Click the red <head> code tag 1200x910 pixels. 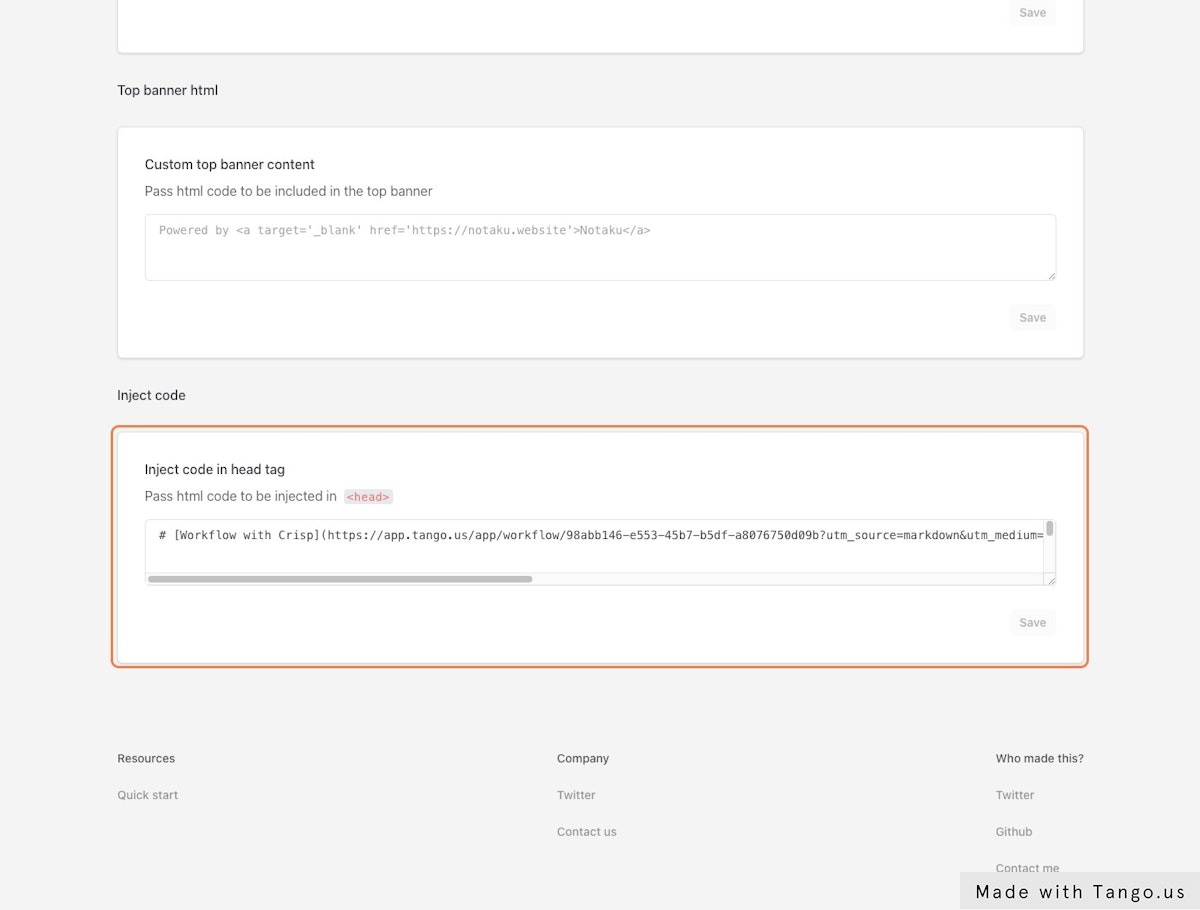pos(368,497)
